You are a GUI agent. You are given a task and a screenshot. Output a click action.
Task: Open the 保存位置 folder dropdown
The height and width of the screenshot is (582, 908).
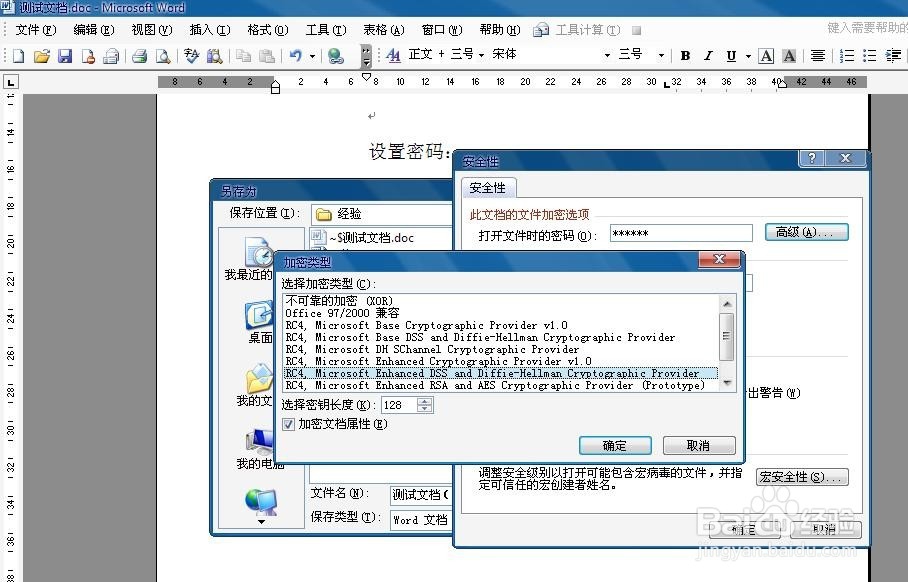coord(381,214)
